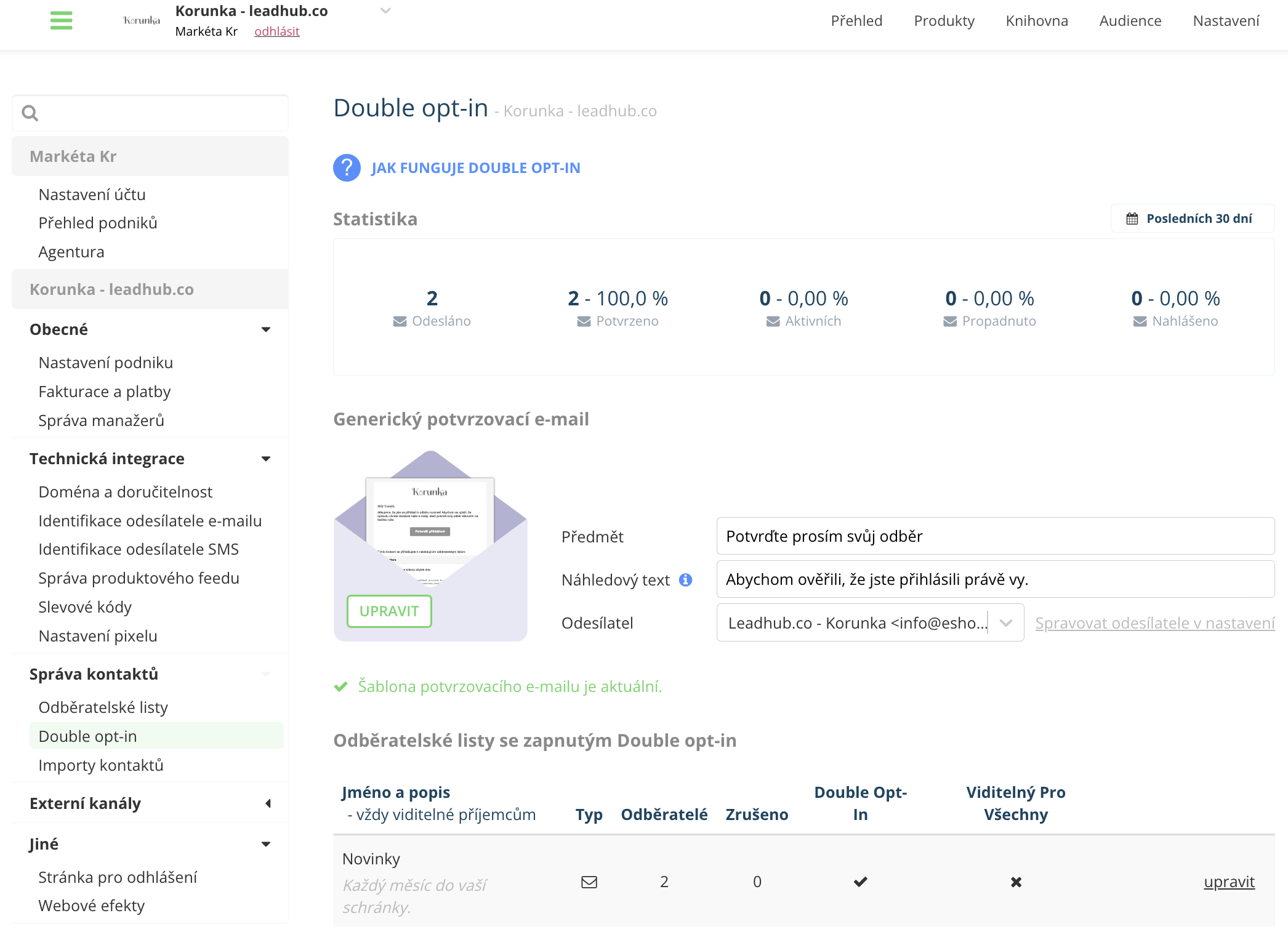Open the Knihovna top menu
Viewport: 1288px width, 937px height.
1037,21
